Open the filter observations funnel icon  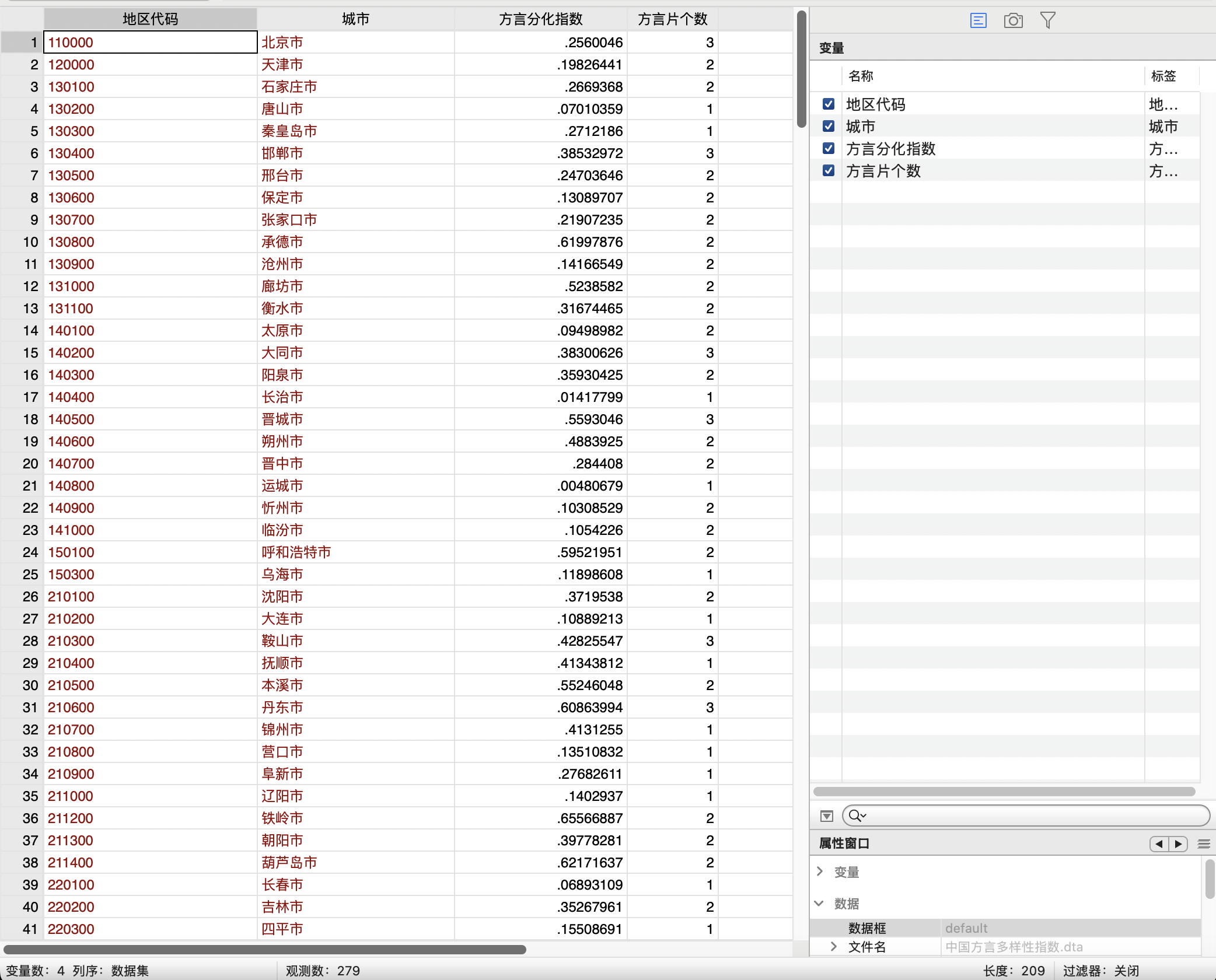[x=1047, y=20]
